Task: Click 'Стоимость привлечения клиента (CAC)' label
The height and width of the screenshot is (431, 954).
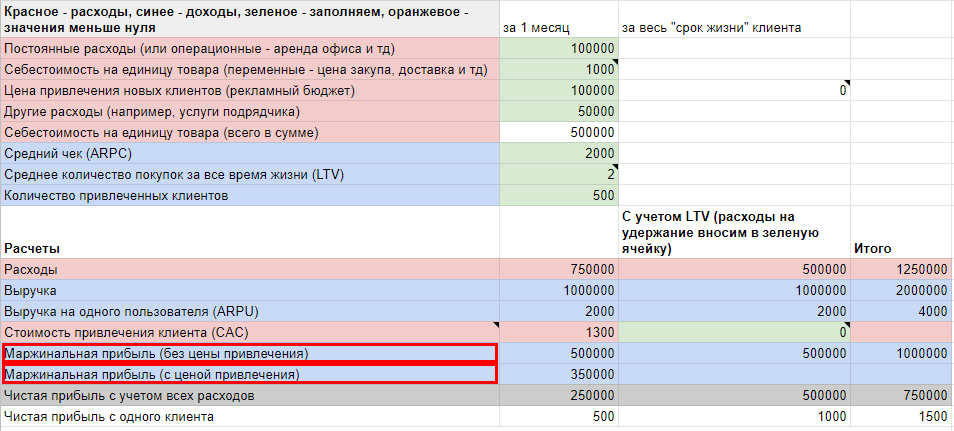Action: click(250, 332)
